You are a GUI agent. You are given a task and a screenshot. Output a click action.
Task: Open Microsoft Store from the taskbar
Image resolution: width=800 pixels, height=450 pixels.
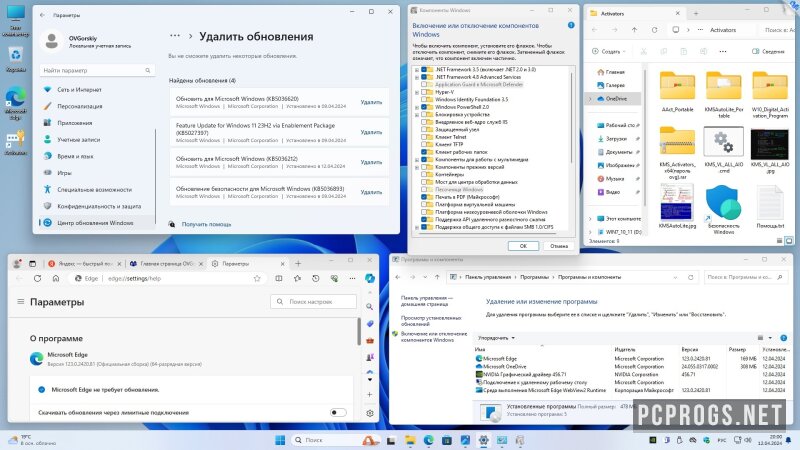[x=447, y=440]
